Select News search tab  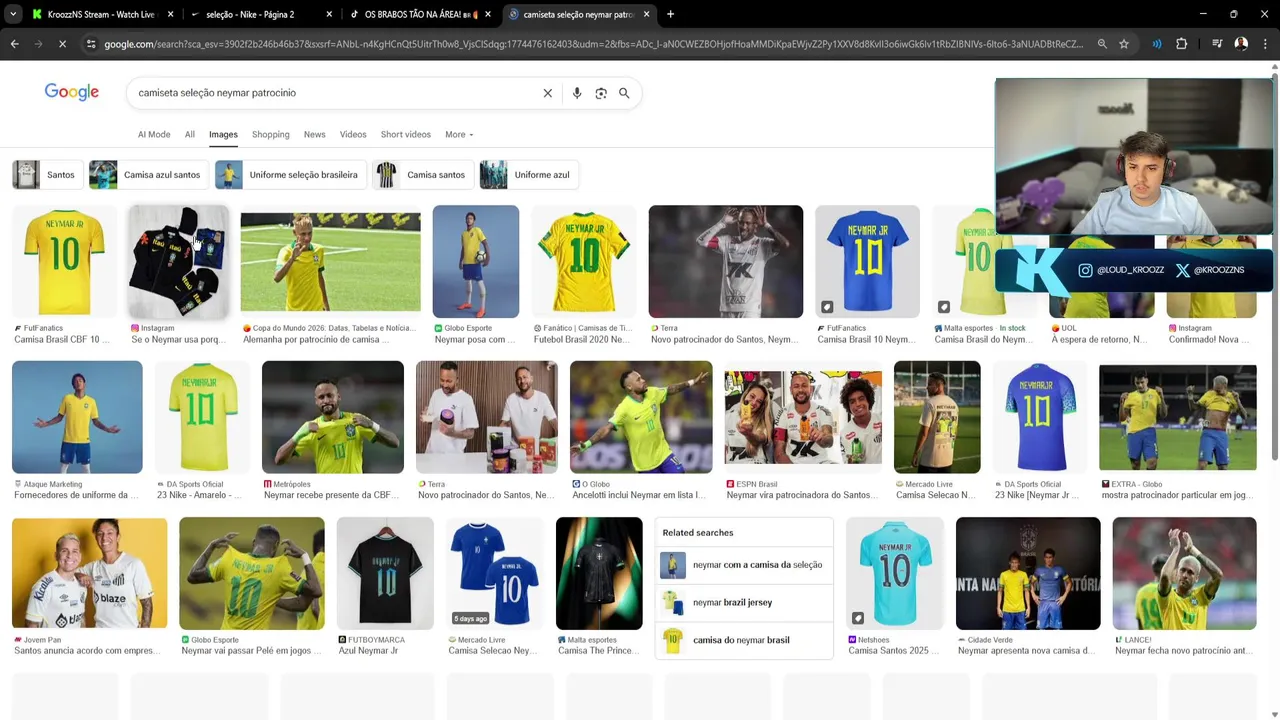point(314,134)
